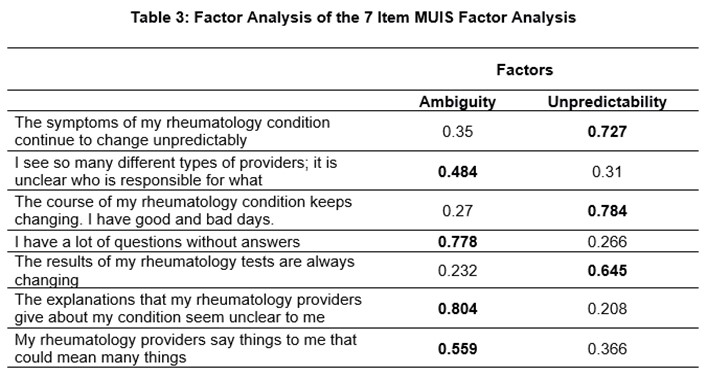The image size is (707, 379).
Task: Click the bold 0.484 value
Action: [x=457, y=172]
